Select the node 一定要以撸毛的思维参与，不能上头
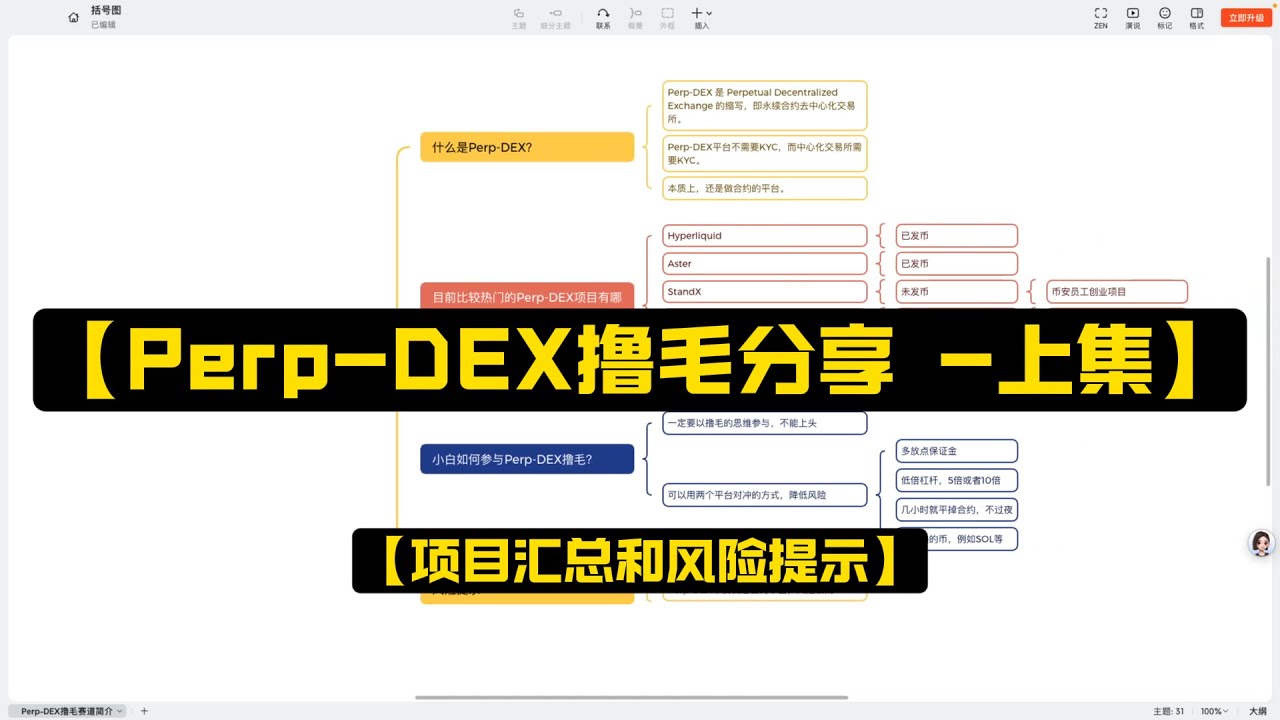This screenshot has height=720, width=1280. pos(765,423)
